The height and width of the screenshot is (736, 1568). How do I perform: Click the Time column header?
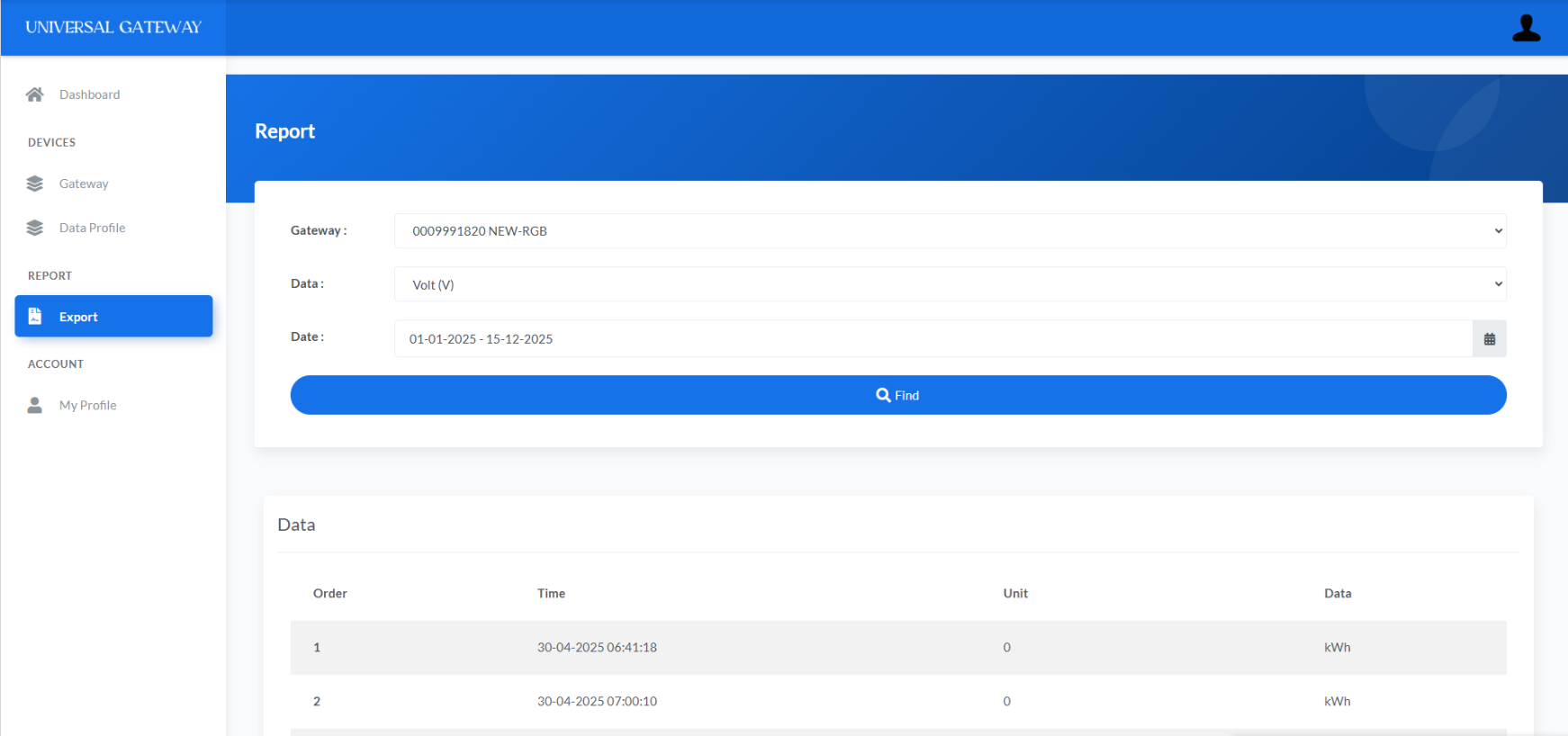[551, 593]
